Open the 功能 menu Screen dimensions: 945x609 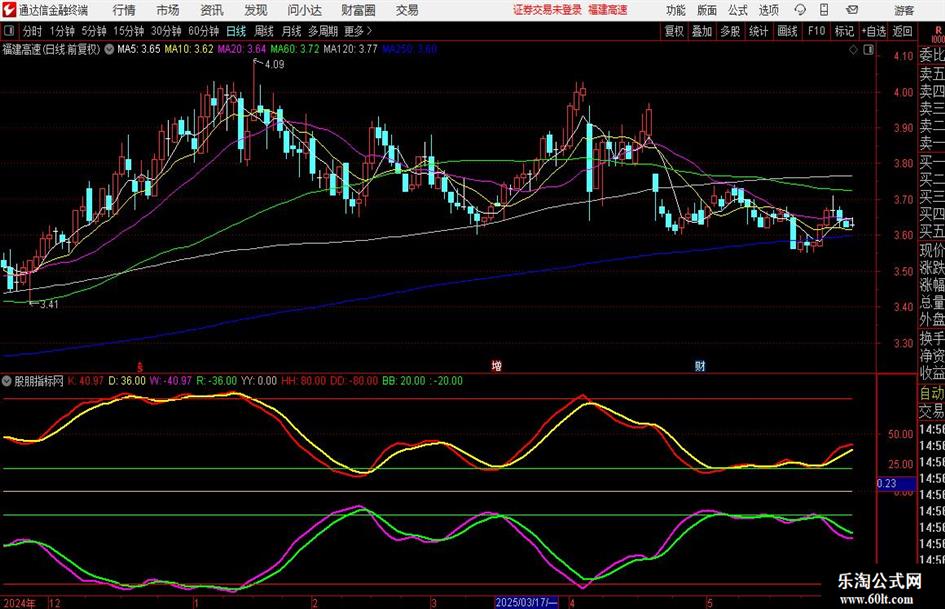click(676, 10)
